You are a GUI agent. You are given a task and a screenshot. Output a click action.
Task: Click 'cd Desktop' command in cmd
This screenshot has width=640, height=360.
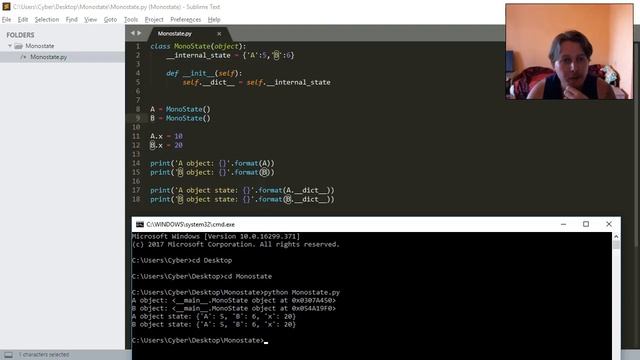click(x=212, y=260)
